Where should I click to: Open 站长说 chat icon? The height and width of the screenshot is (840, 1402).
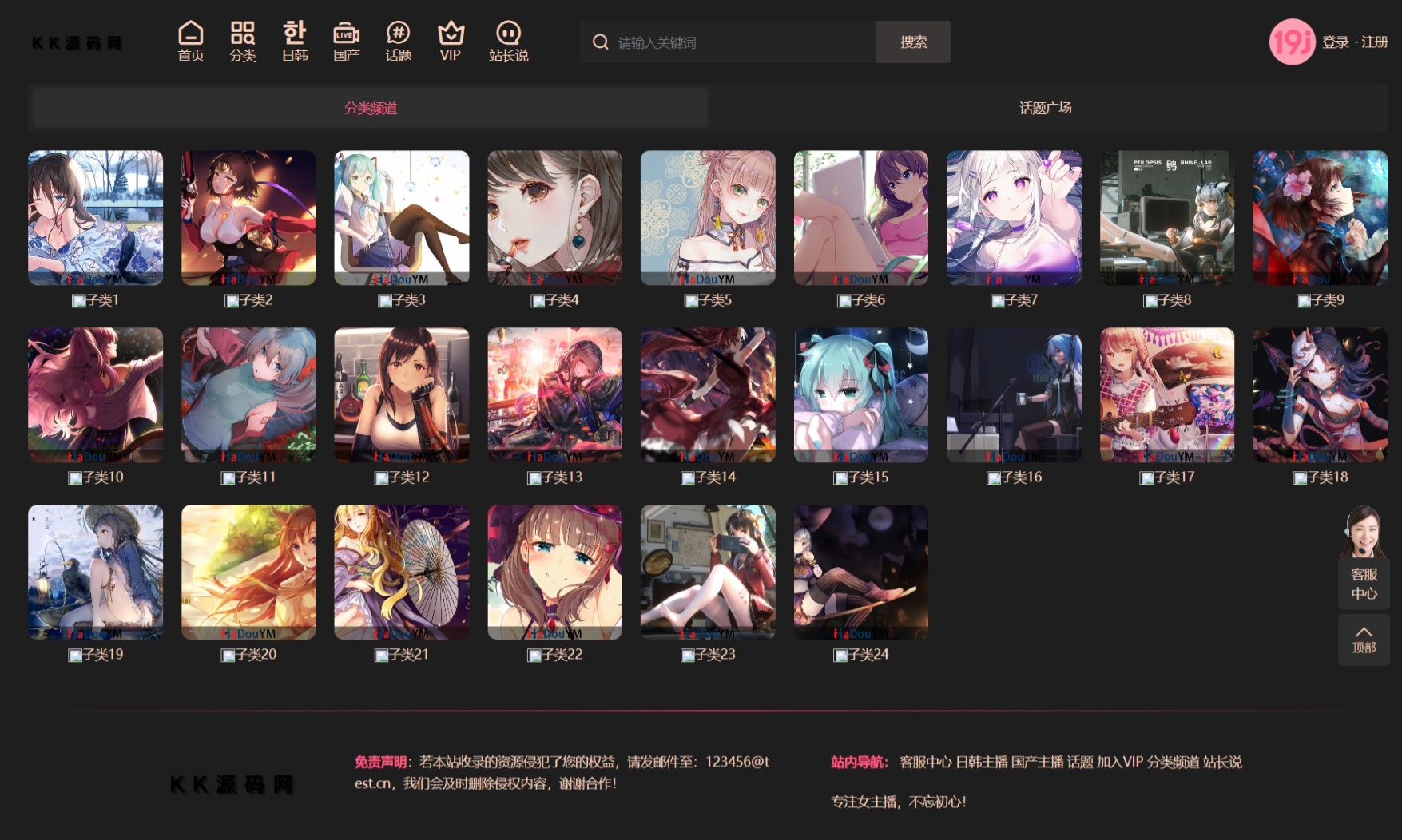(508, 33)
